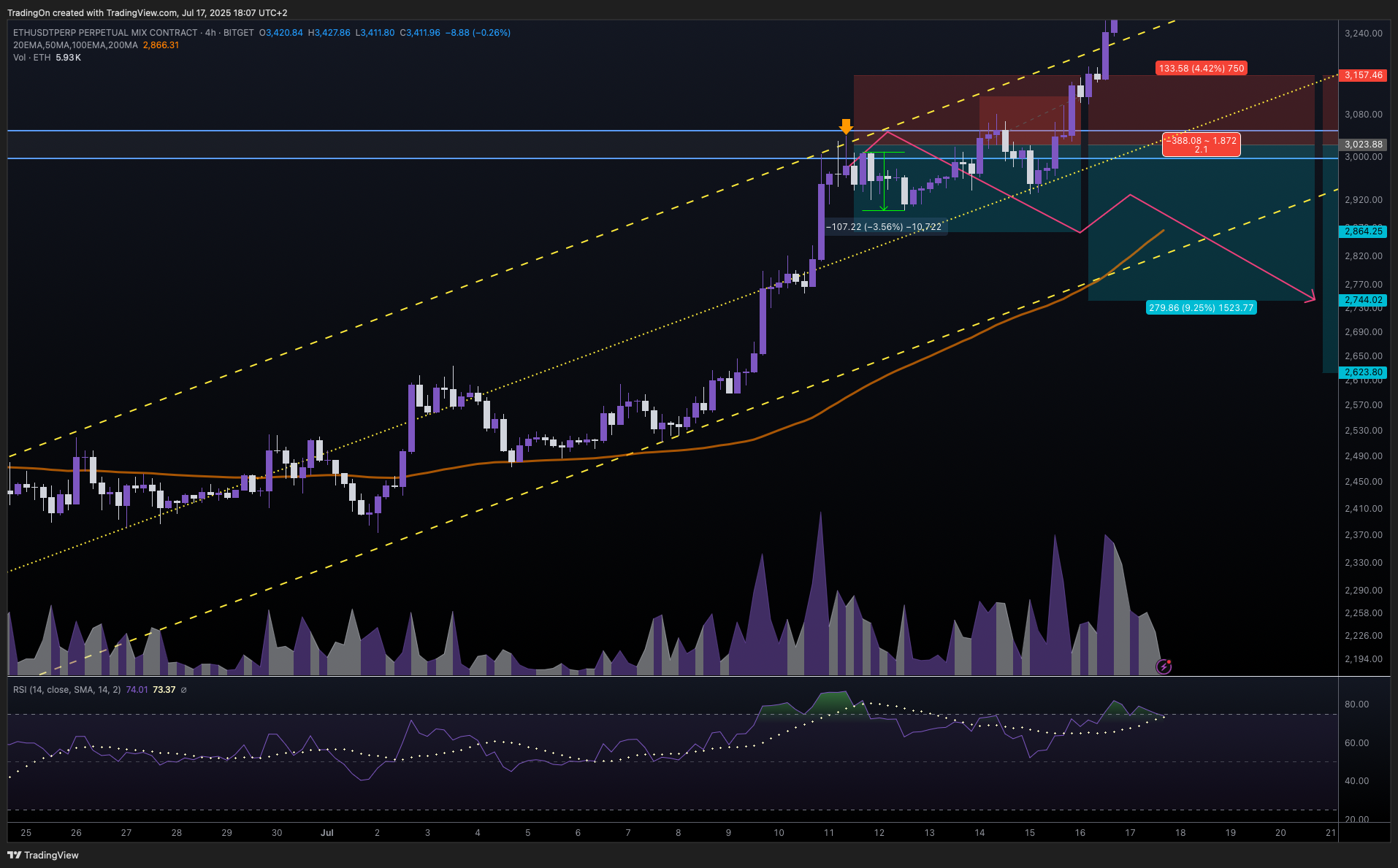Screen dimensions: 1398x868
Task: Click the RSI value 74.01
Action: (137, 690)
